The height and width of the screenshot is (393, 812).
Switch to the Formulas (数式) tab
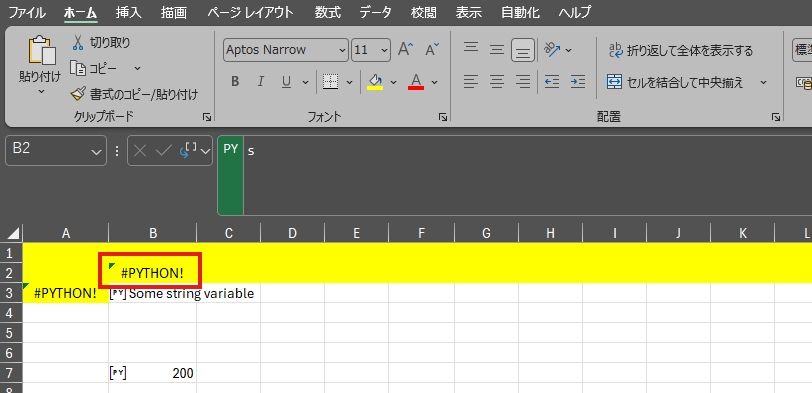327,12
